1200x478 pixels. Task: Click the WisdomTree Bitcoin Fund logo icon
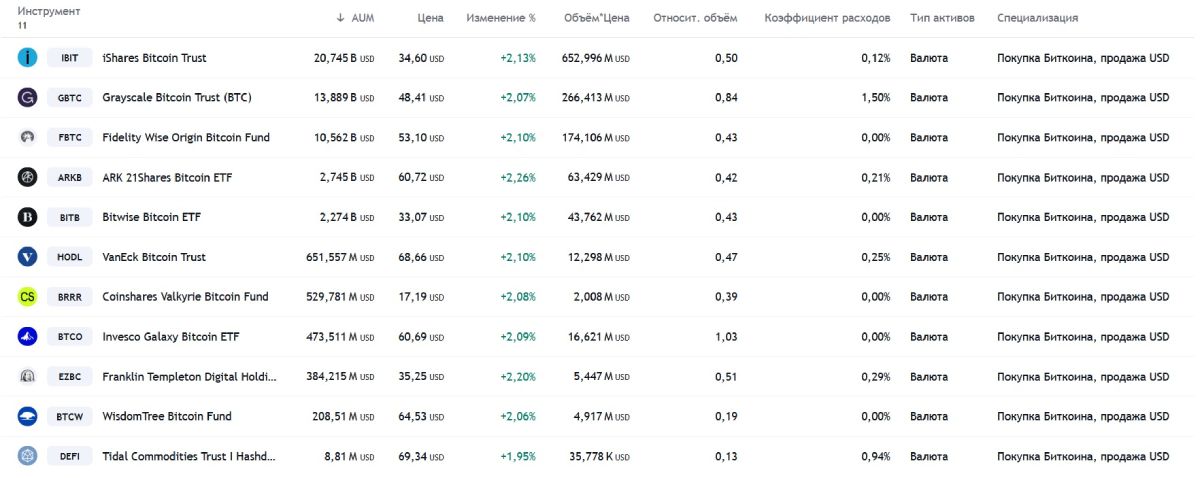tap(28, 416)
